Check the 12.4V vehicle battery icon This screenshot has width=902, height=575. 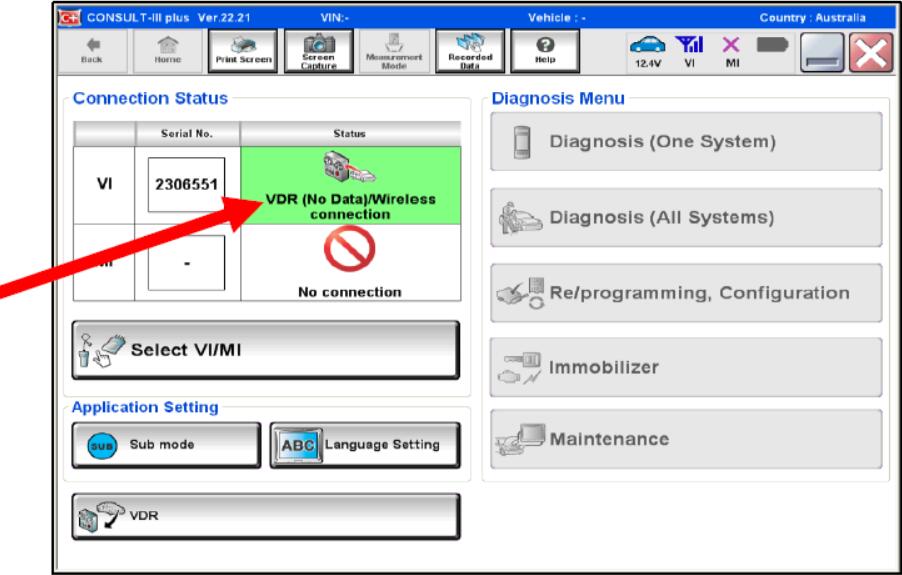click(x=648, y=51)
